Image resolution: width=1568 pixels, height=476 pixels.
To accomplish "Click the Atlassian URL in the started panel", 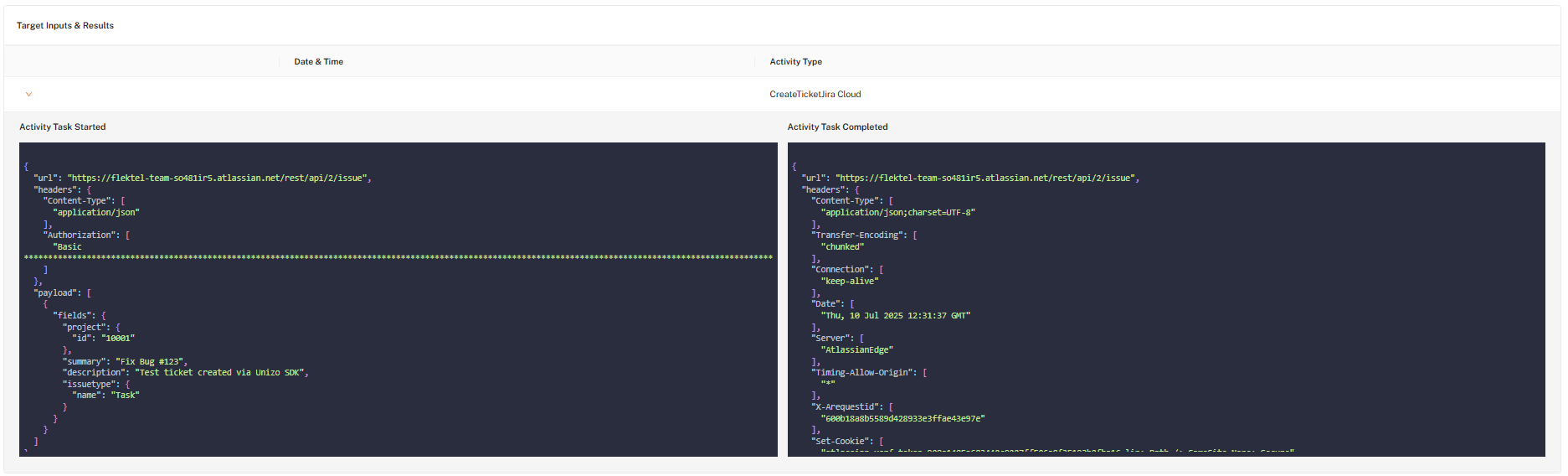I will [217, 178].
